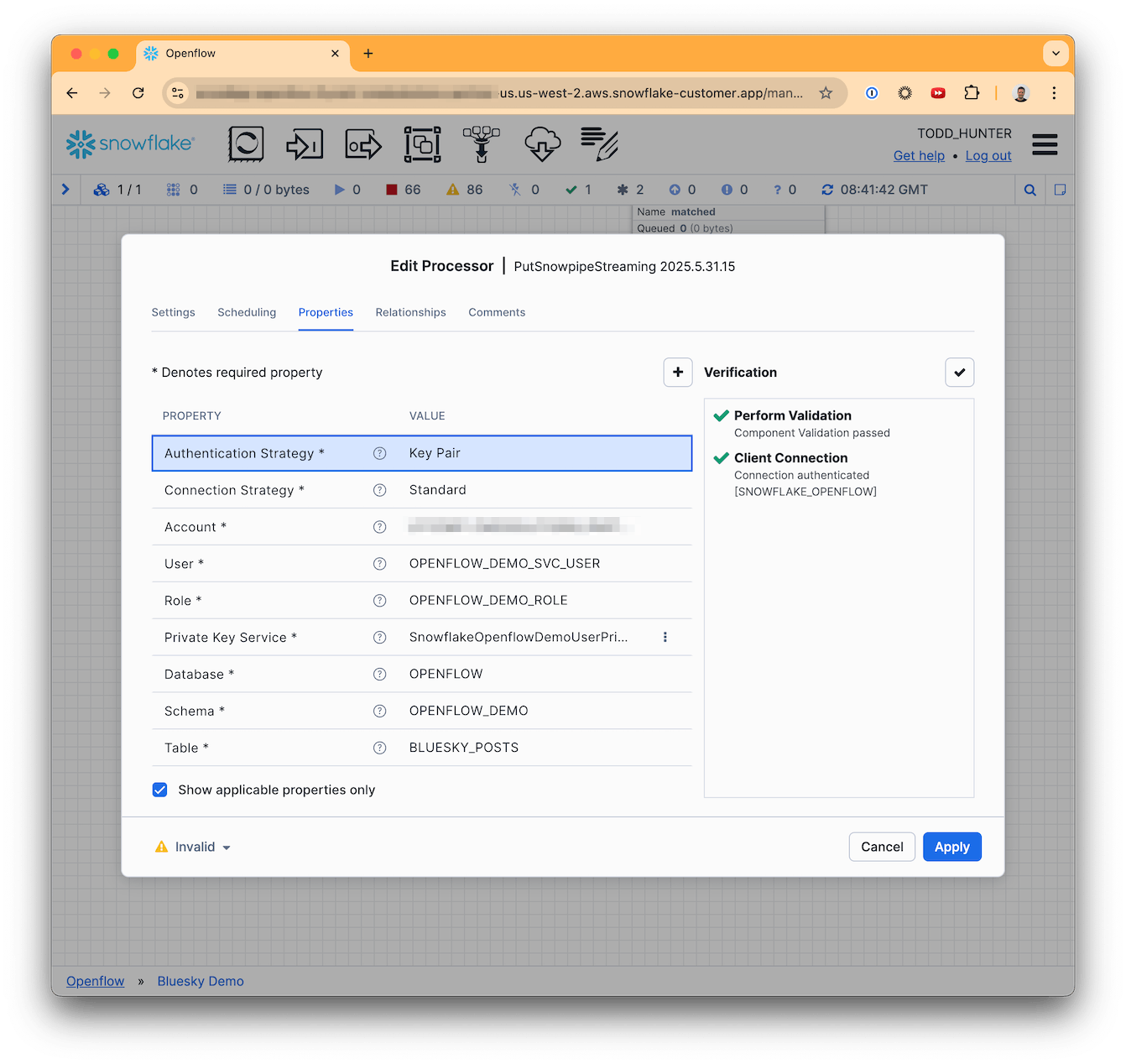Click the Log out link
The height and width of the screenshot is (1064, 1126).
(988, 155)
